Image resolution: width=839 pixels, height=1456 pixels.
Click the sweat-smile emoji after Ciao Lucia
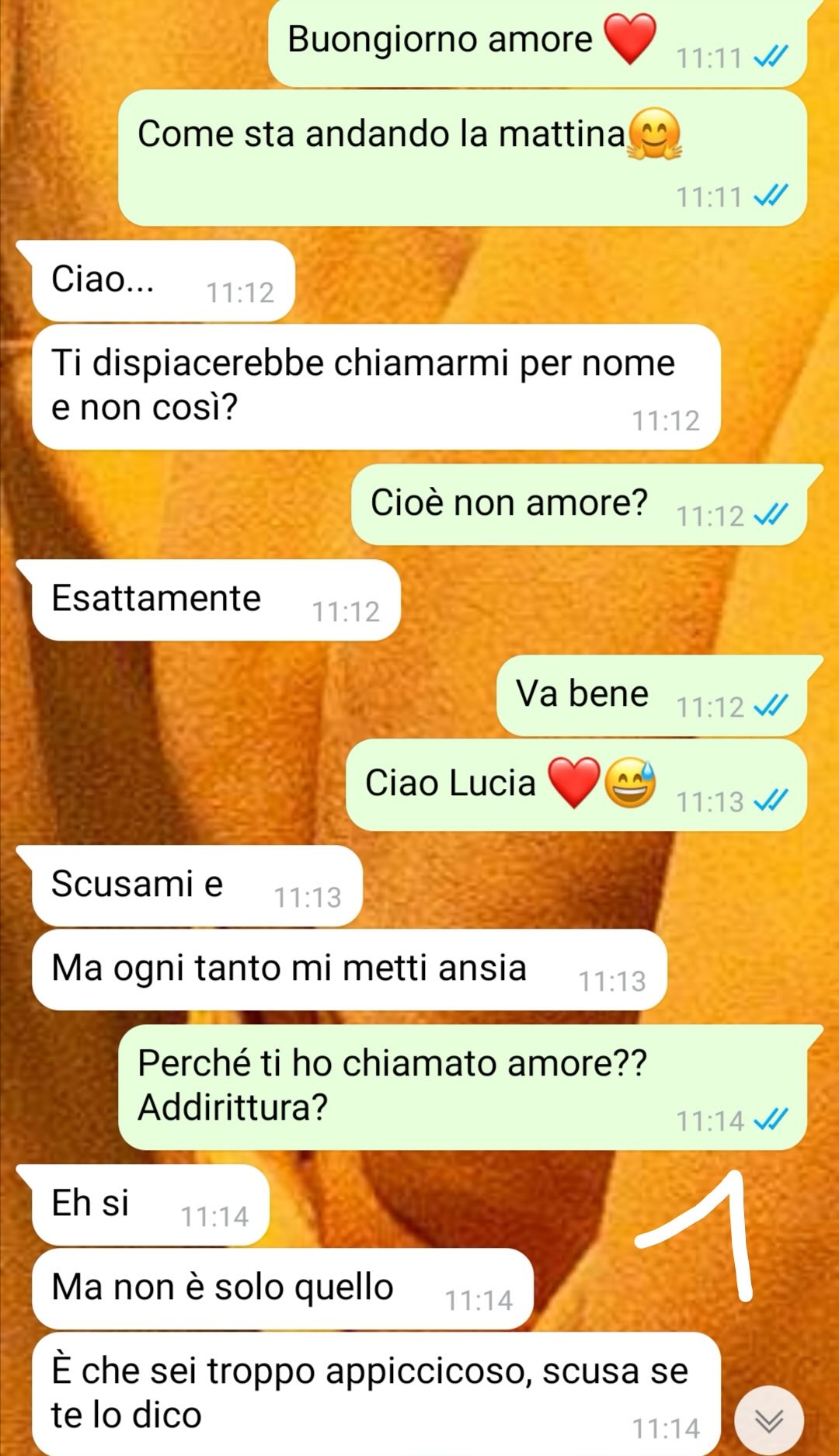tap(630, 782)
